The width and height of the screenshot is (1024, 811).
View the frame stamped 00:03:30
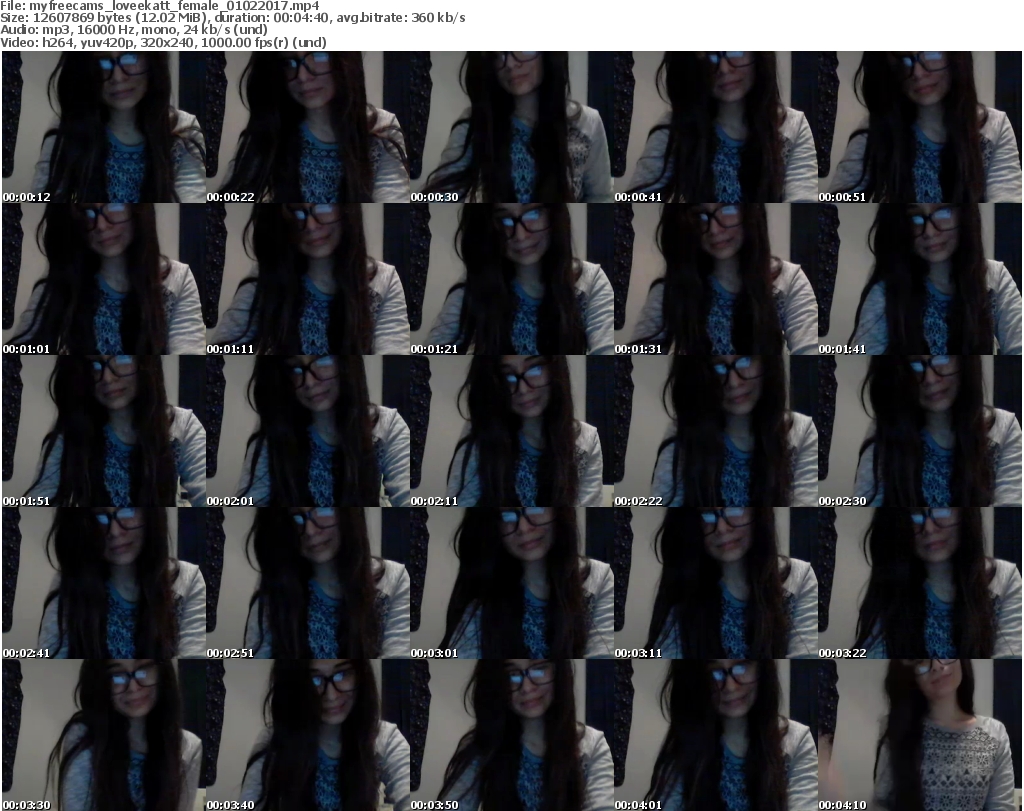coord(104,735)
